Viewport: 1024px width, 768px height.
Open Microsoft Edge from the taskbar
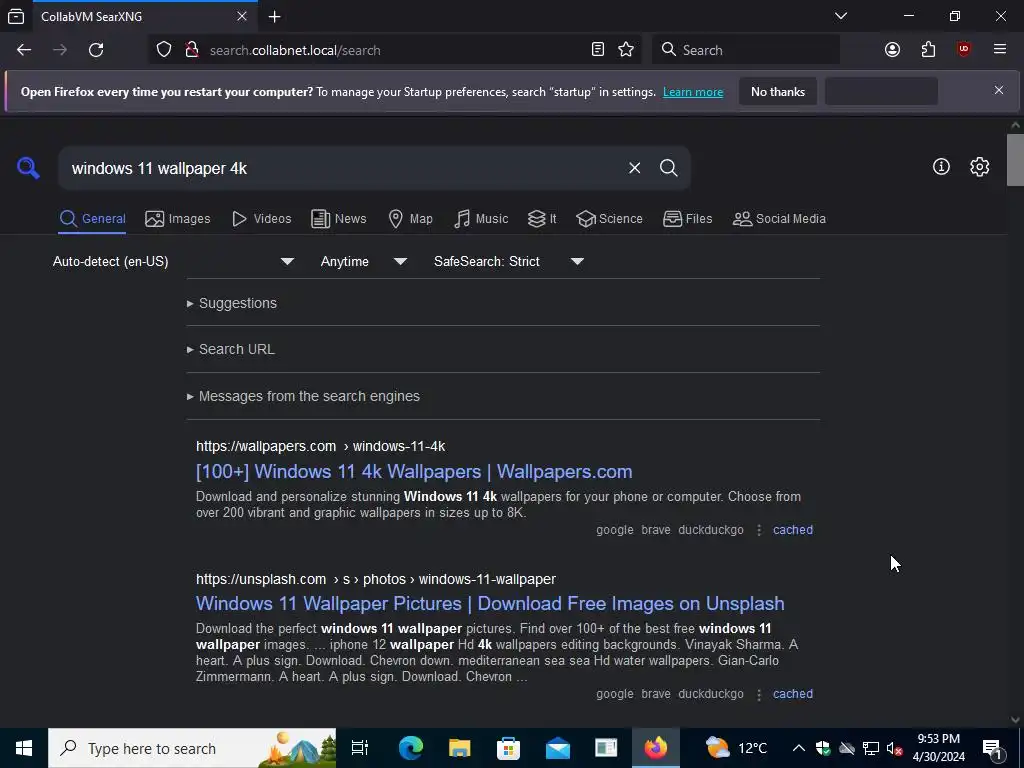(411, 748)
